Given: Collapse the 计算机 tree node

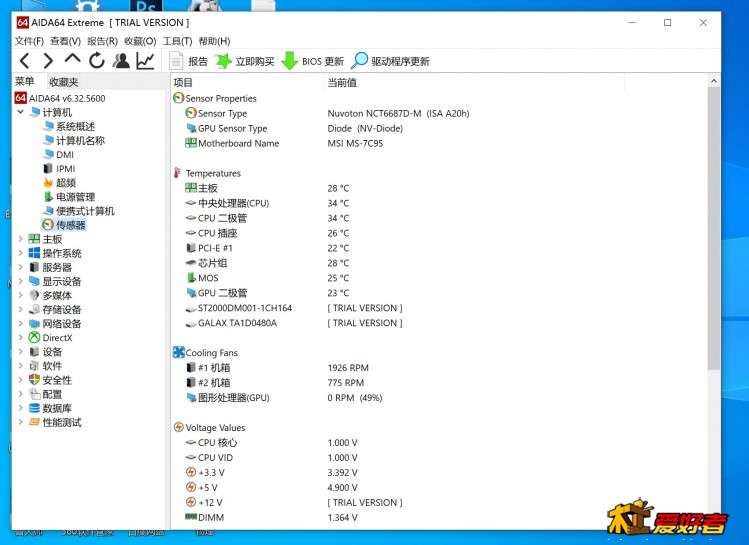Looking at the screenshot, I should (21, 112).
